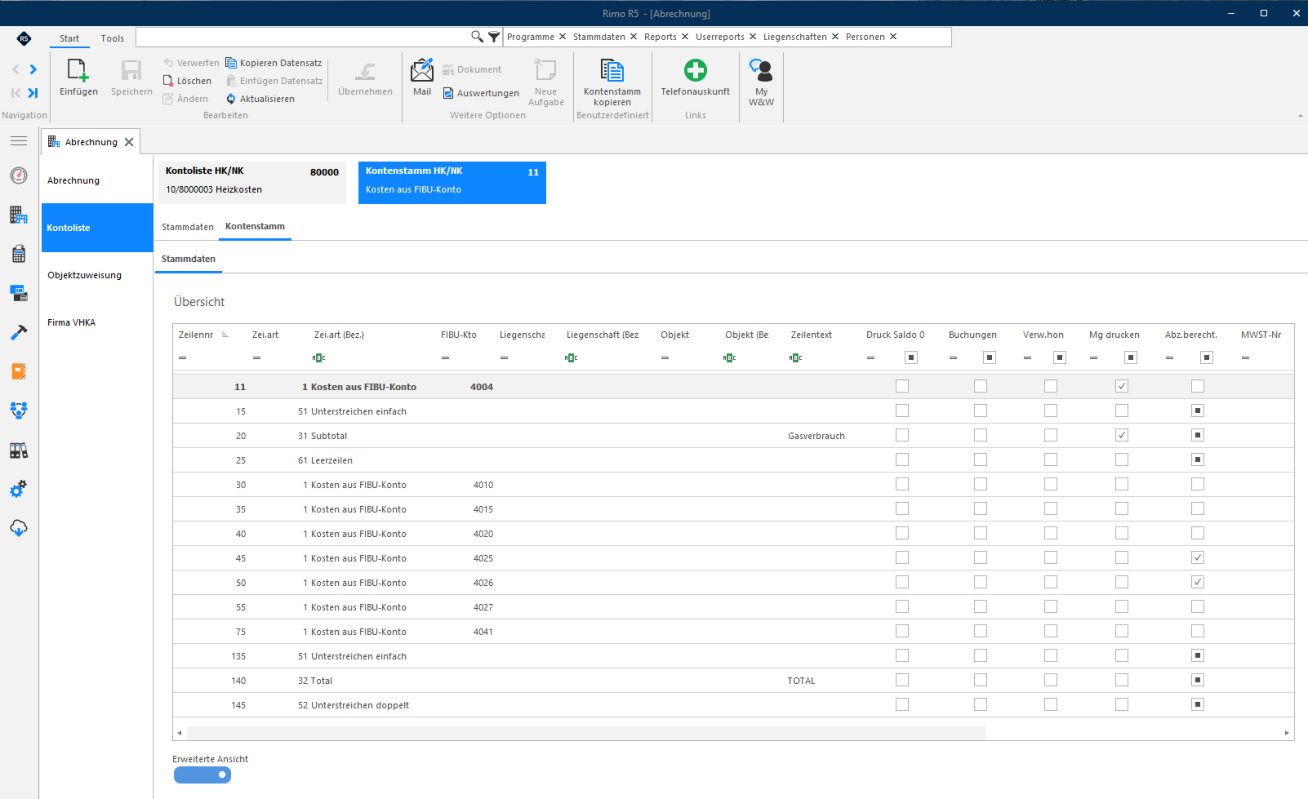Open Telefonauskunft green plus icon

click(695, 70)
